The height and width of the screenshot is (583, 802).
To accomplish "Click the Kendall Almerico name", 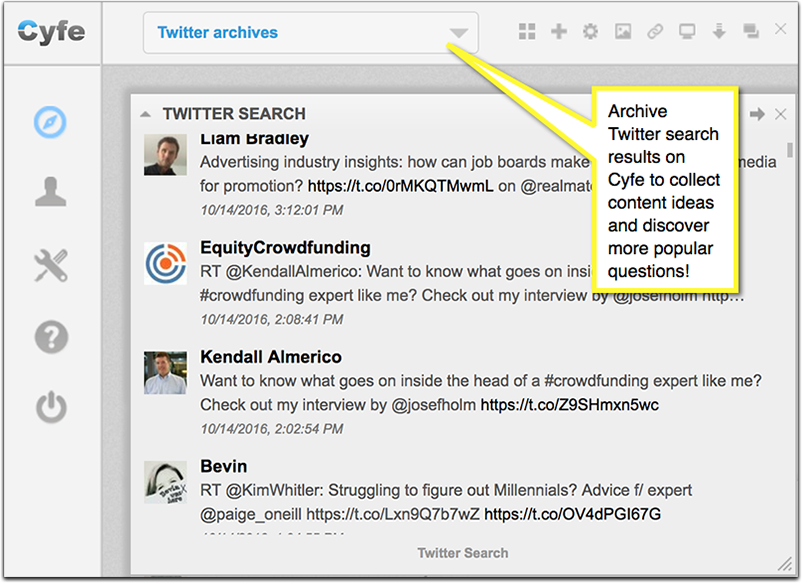I will pyautogui.click(x=271, y=357).
